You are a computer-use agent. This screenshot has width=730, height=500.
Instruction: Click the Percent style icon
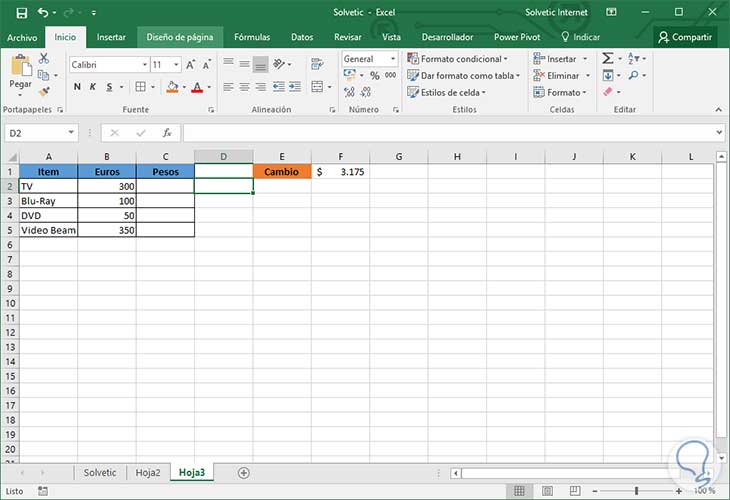(375, 75)
